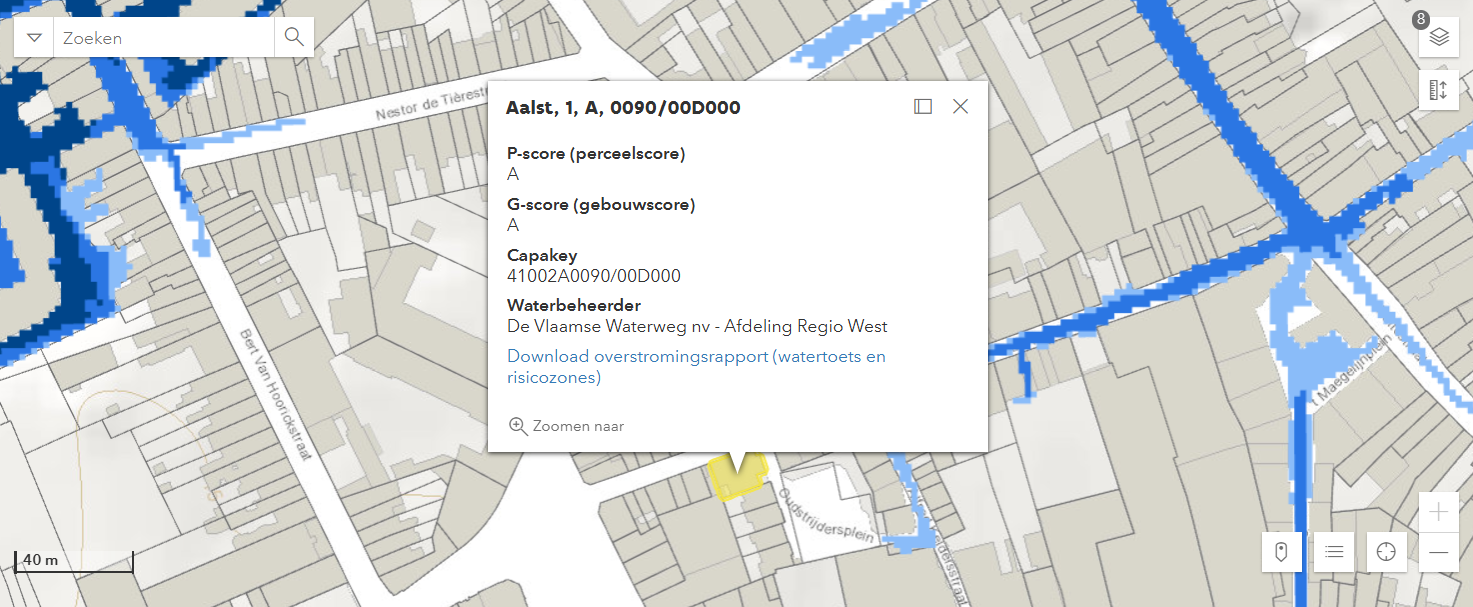Open the map layers panel
Screen dimensions: 1473x607
[1439, 38]
